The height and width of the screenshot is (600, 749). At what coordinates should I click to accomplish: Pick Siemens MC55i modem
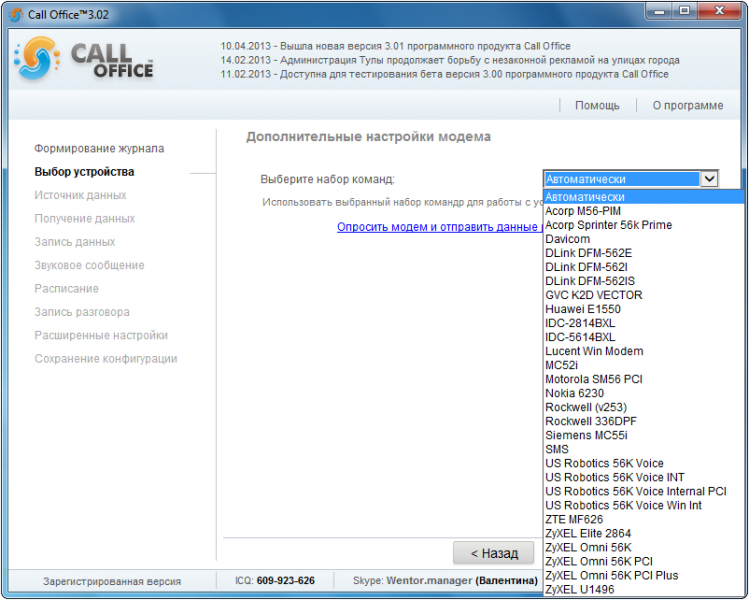[x=644, y=435]
